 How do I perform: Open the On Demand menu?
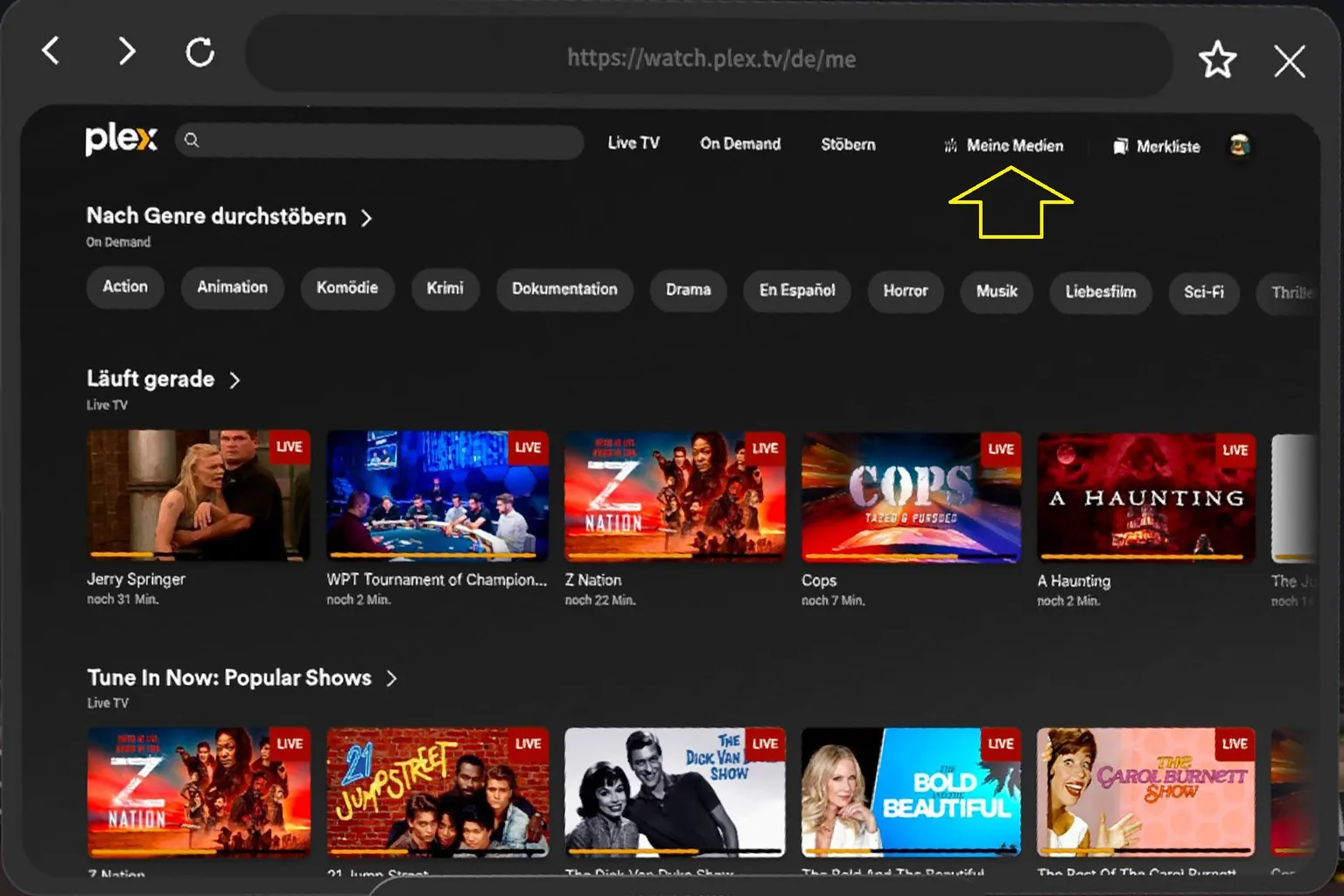tap(740, 143)
